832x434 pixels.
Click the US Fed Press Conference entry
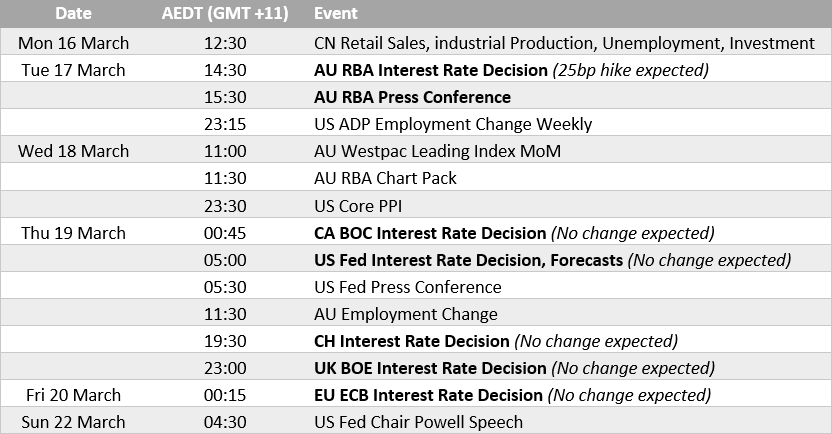(x=408, y=287)
